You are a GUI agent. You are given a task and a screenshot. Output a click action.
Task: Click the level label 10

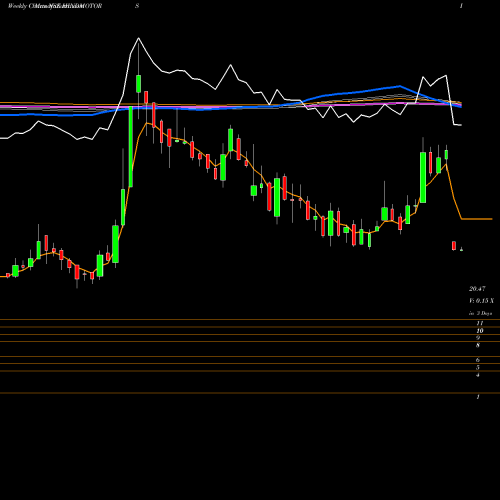point(480,331)
